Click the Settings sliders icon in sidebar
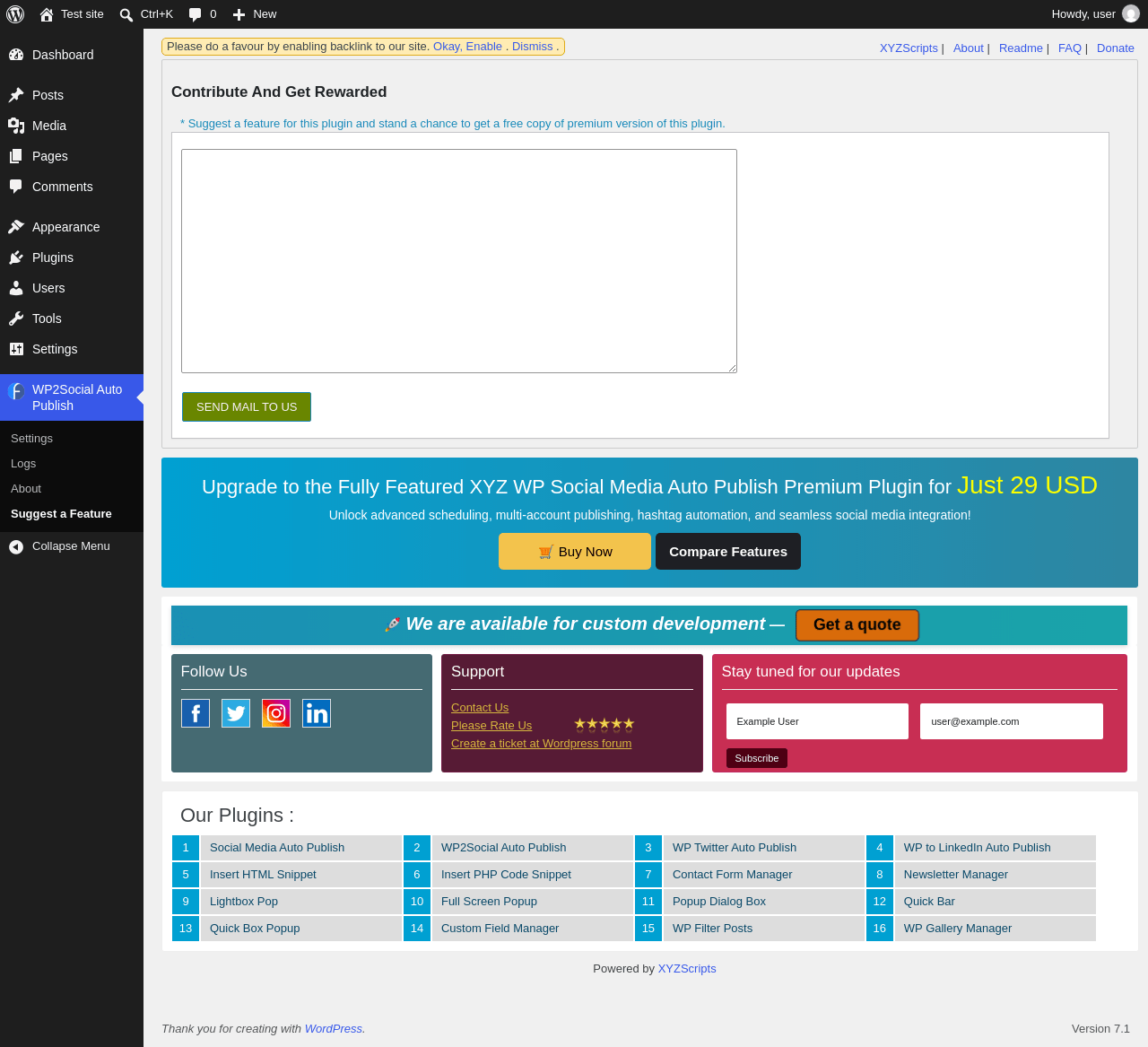 (16, 349)
